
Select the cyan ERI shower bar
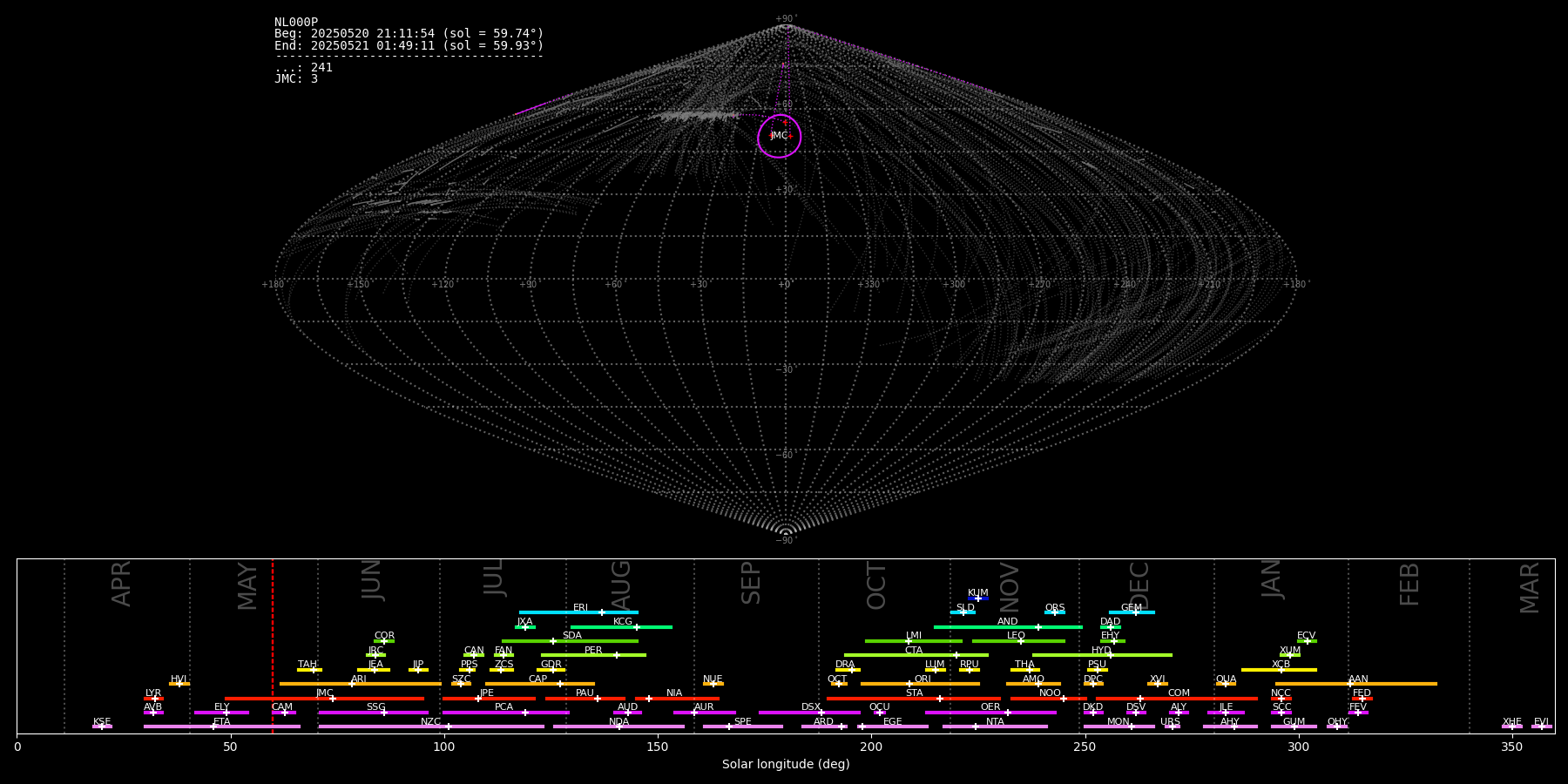(578, 612)
